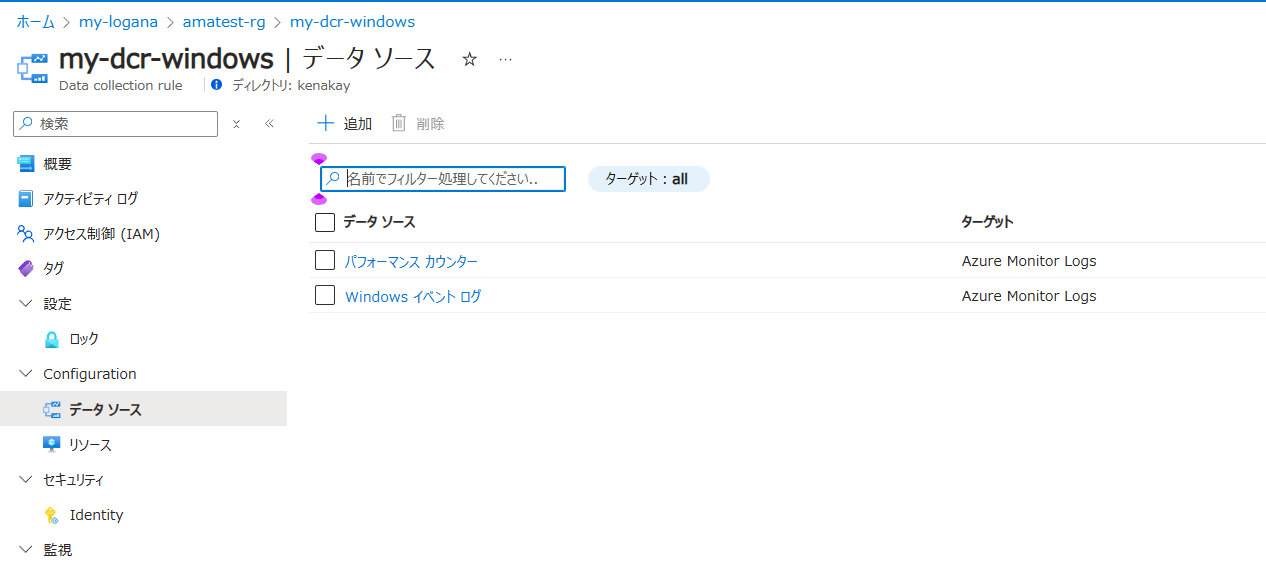Open the Windows イベント ログ data source link
1266x574 pixels.
(413, 297)
